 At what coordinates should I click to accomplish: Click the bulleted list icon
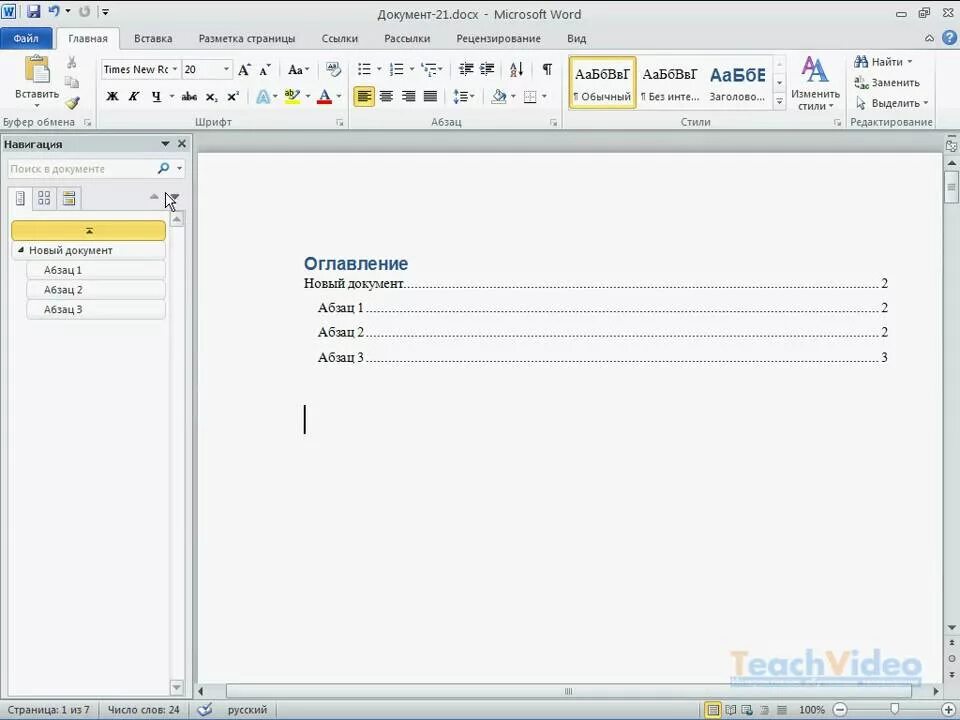coord(364,69)
